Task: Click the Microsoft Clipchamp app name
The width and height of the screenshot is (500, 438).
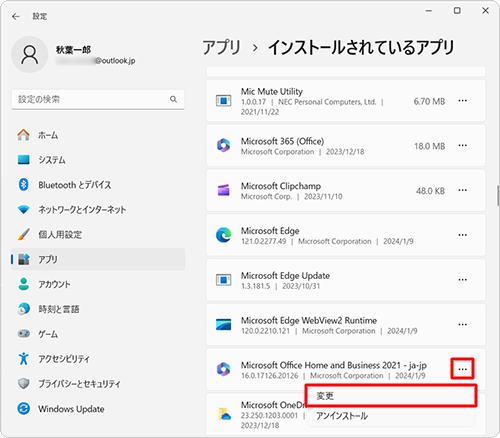Action: (x=281, y=186)
